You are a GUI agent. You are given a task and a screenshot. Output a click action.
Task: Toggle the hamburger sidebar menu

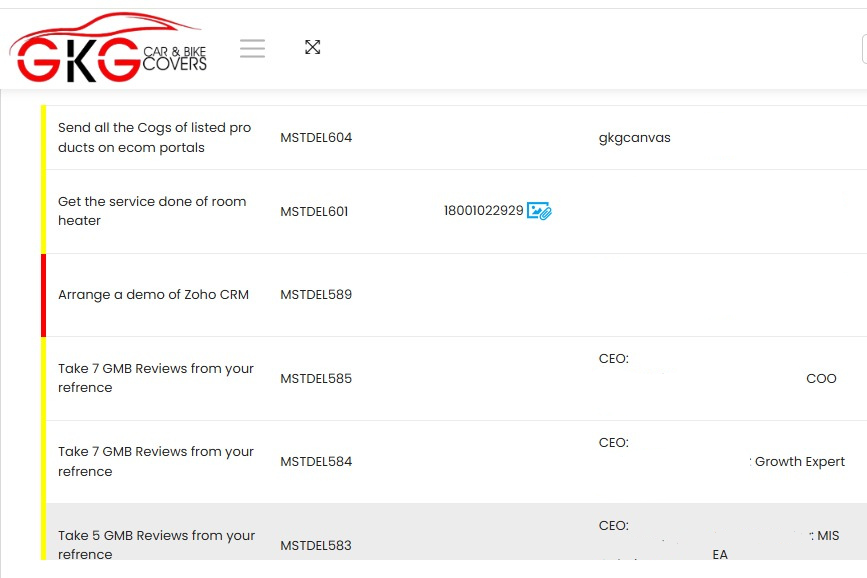click(x=252, y=48)
